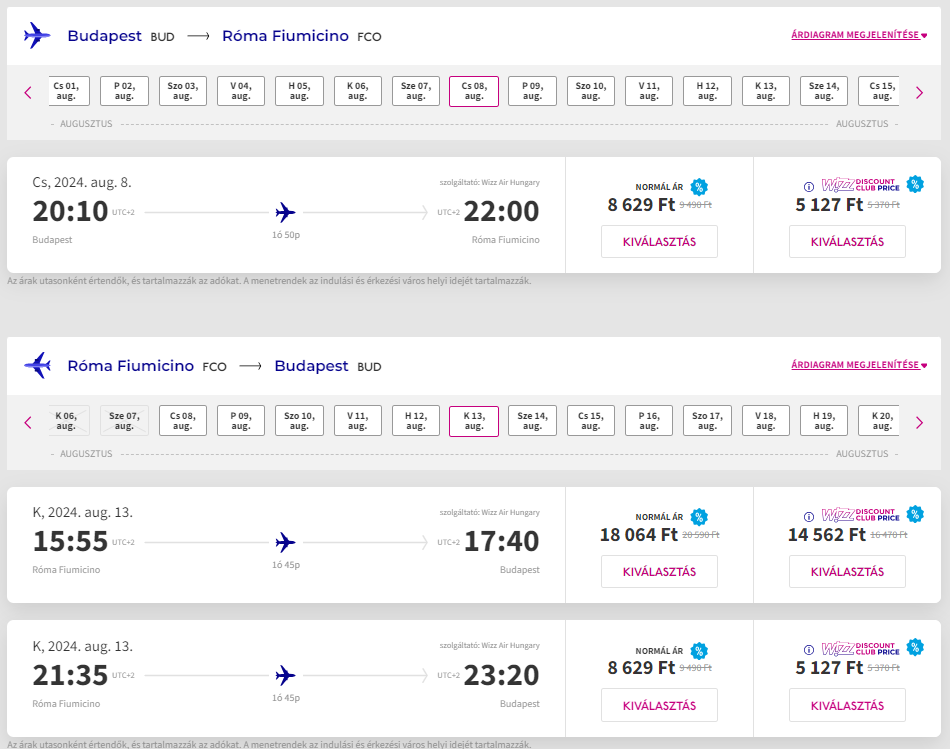Click the info icon on 21:35 flight club price
Screen dimensions: 950x749
point(809,649)
